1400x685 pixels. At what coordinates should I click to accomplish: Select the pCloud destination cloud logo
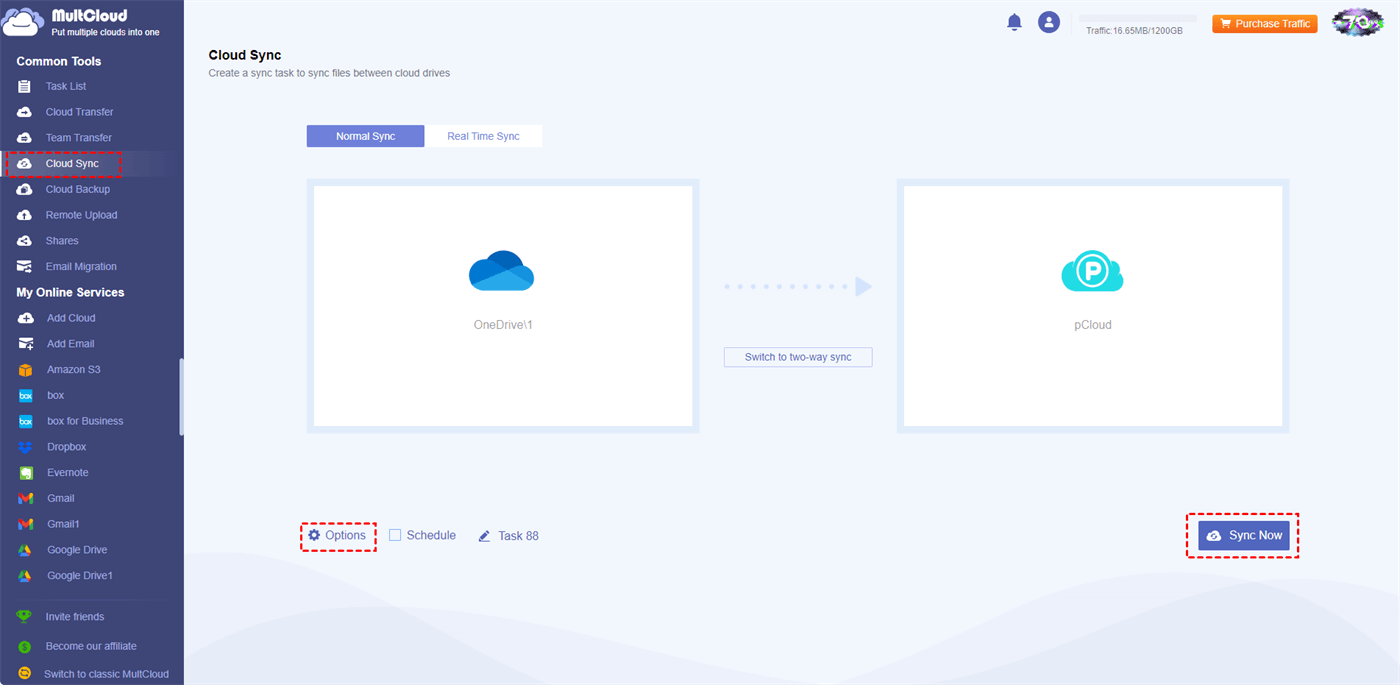[x=1092, y=271]
